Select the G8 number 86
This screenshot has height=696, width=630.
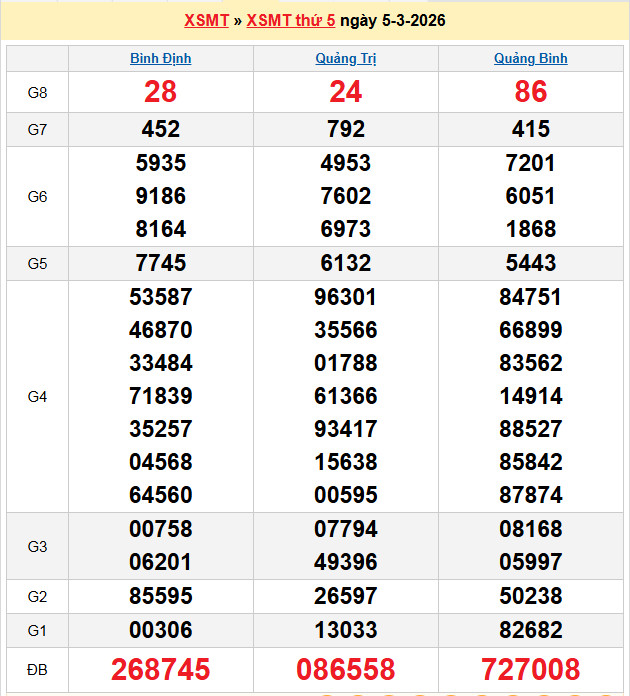click(530, 92)
